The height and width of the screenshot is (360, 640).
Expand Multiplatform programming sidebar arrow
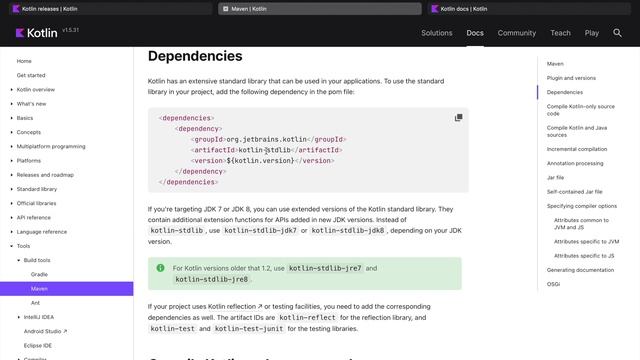pos(11,146)
